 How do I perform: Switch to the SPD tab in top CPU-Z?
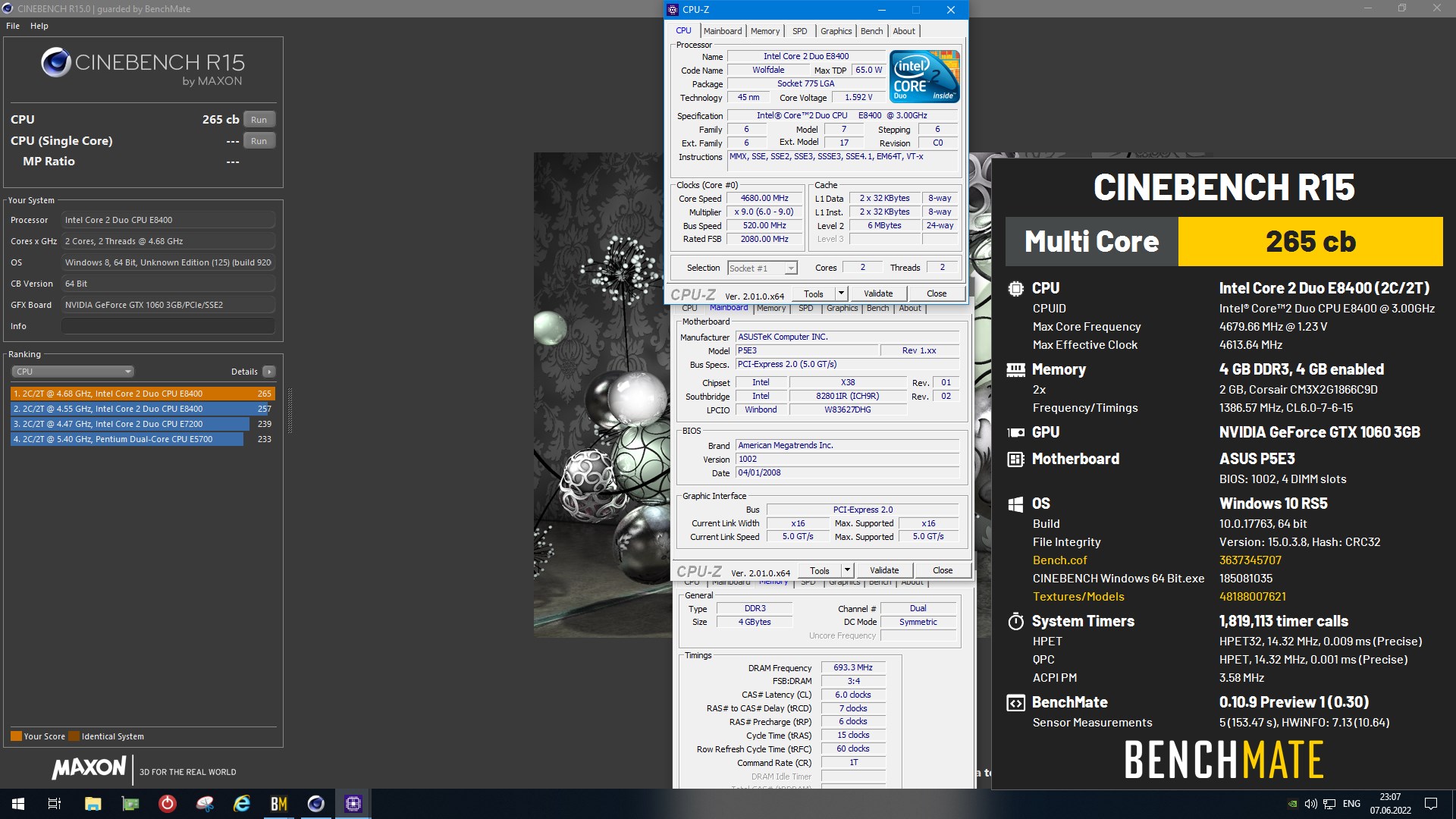pyautogui.click(x=800, y=31)
